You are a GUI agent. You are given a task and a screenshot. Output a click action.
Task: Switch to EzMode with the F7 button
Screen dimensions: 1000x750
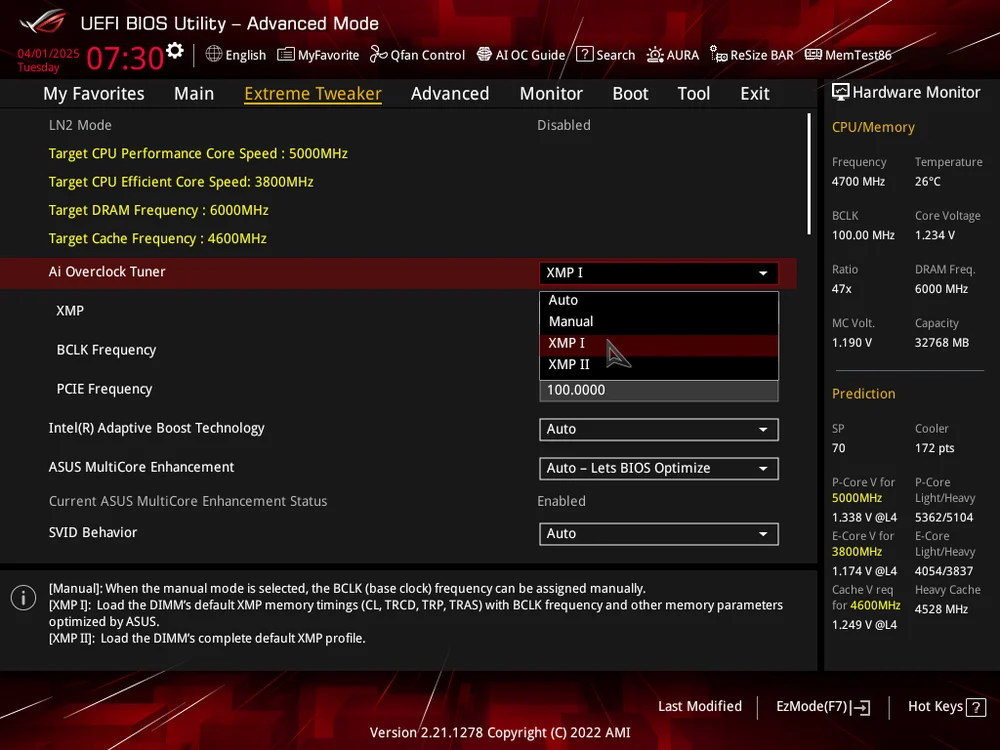coord(822,707)
